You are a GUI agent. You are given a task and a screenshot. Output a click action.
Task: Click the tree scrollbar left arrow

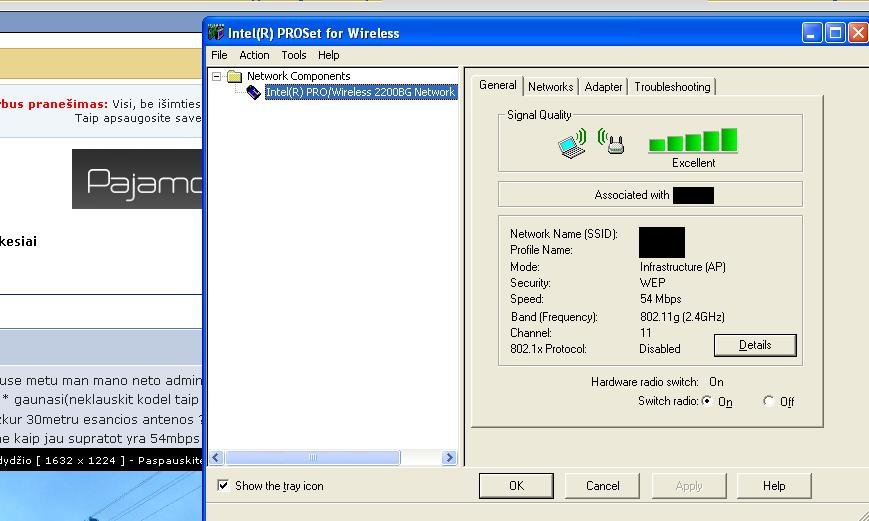[x=217, y=457]
